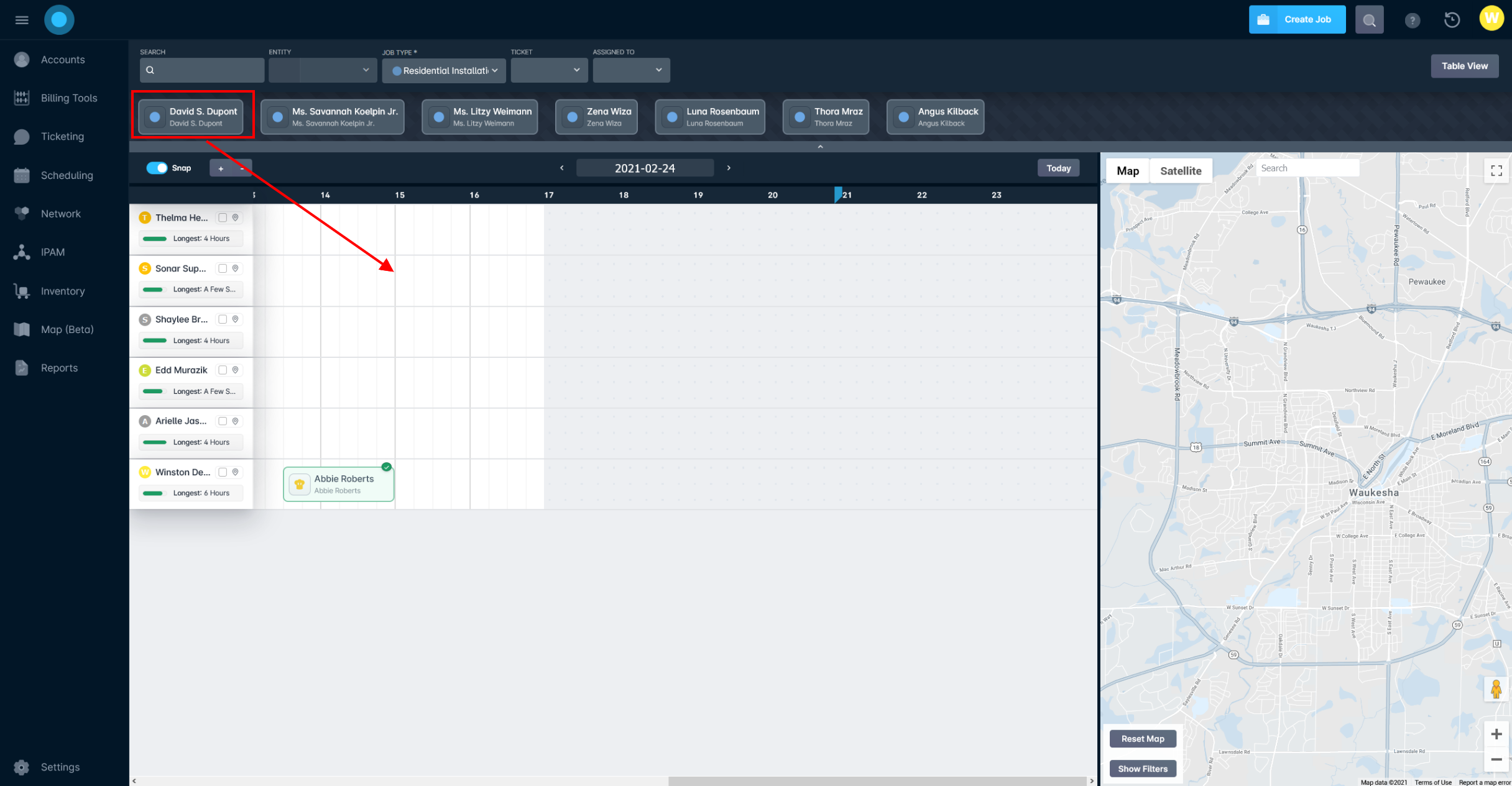Toggle the map fullscreen icon
The height and width of the screenshot is (786, 1512).
tap(1496, 170)
